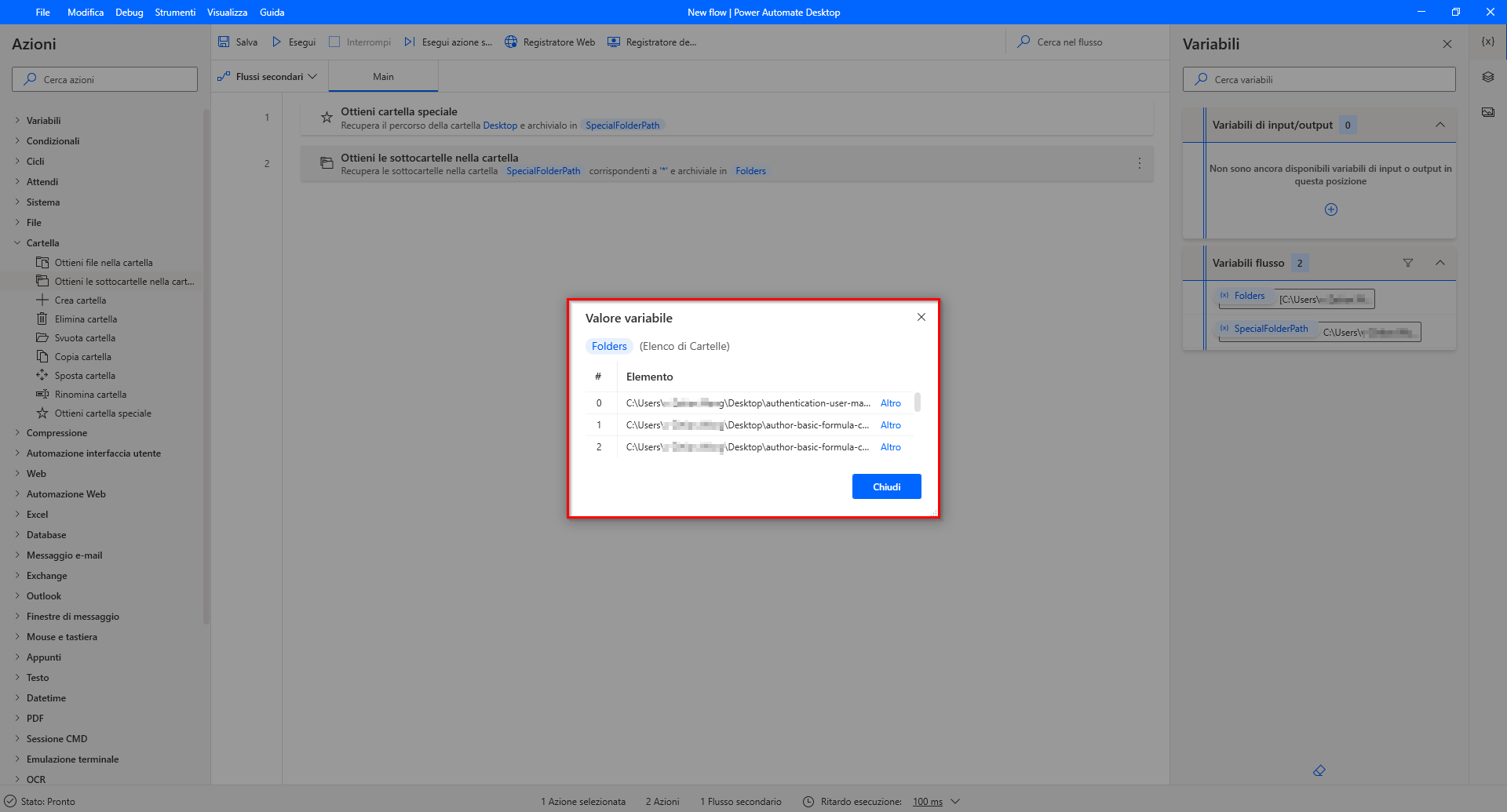Collapse the Cartella actions group

point(17,243)
